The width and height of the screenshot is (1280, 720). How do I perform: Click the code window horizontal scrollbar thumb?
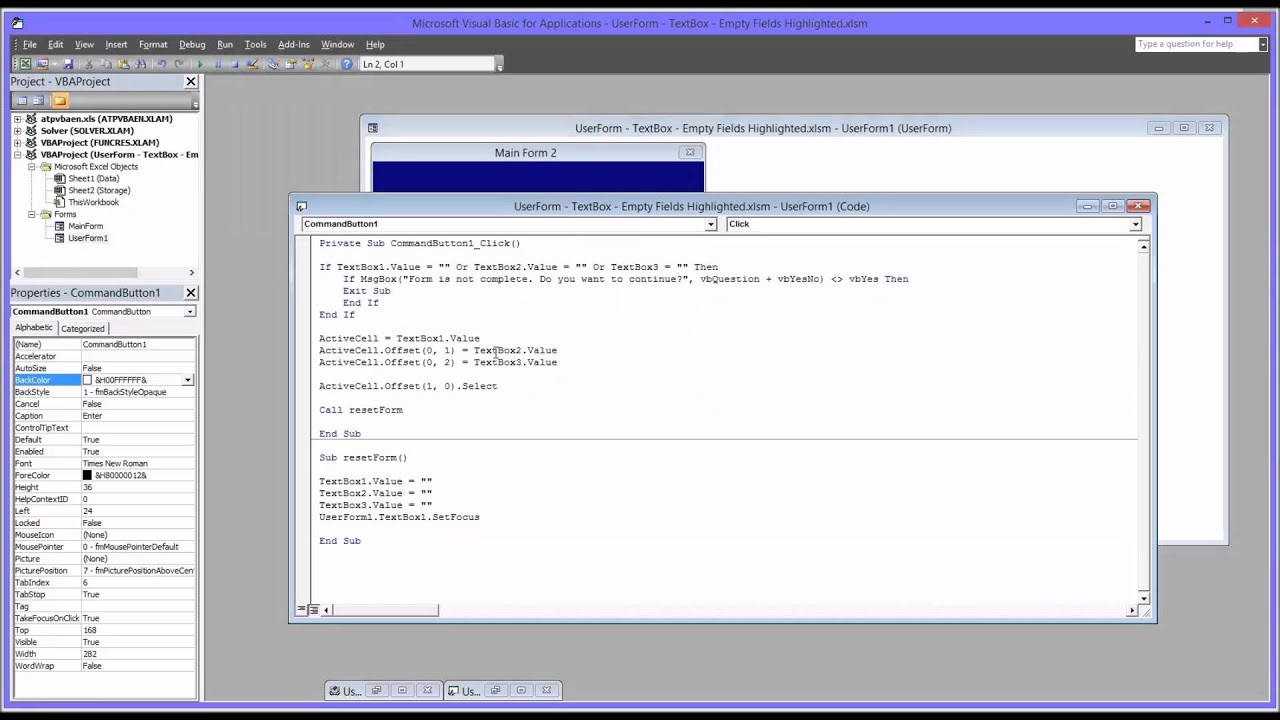coord(385,610)
